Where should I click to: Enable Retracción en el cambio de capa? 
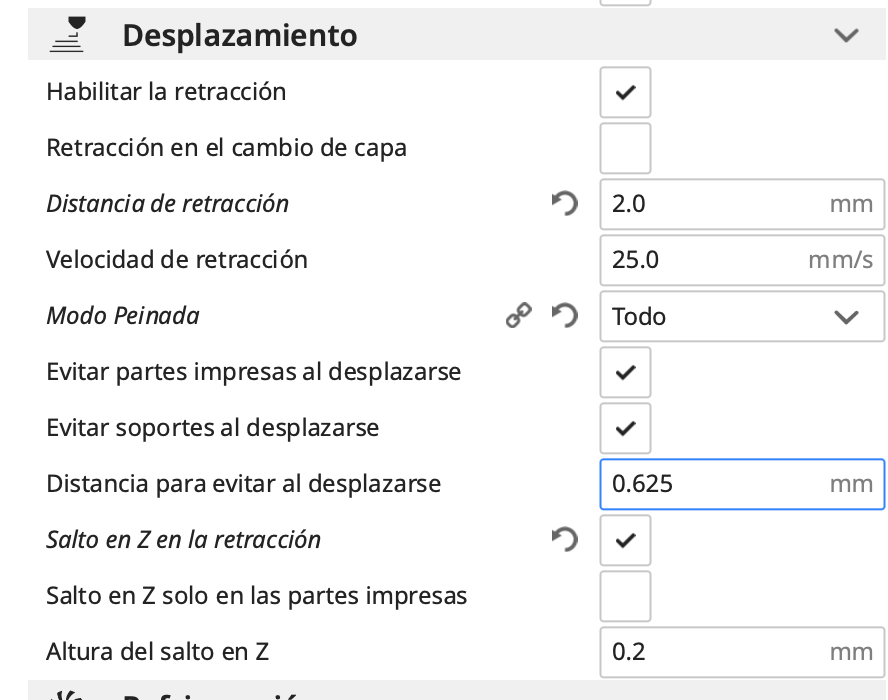625,148
